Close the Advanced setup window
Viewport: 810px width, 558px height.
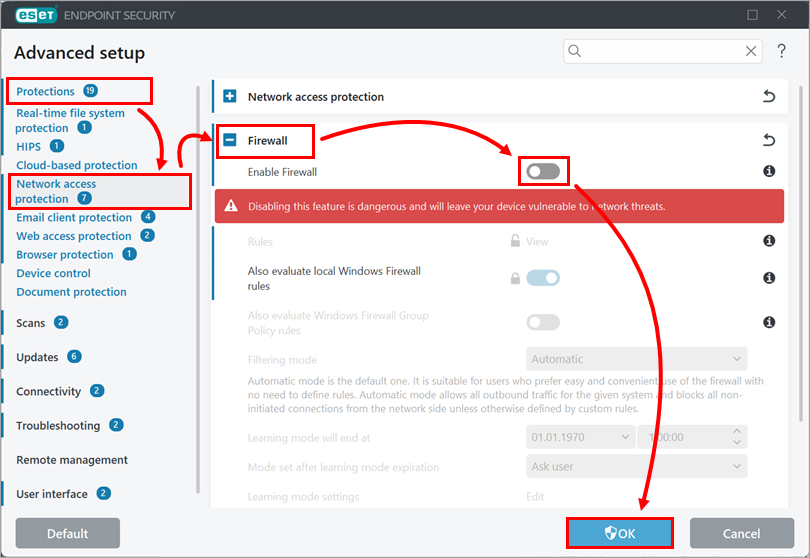tap(782, 14)
